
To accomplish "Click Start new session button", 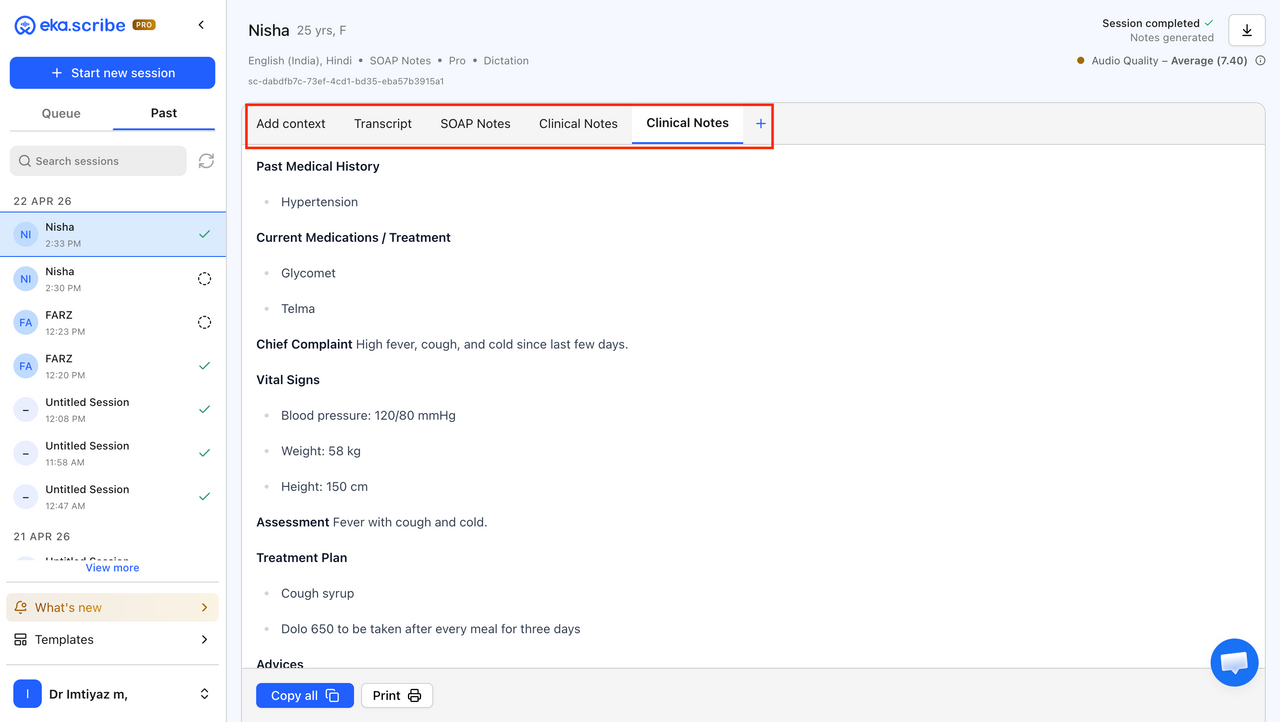I will [x=112, y=73].
